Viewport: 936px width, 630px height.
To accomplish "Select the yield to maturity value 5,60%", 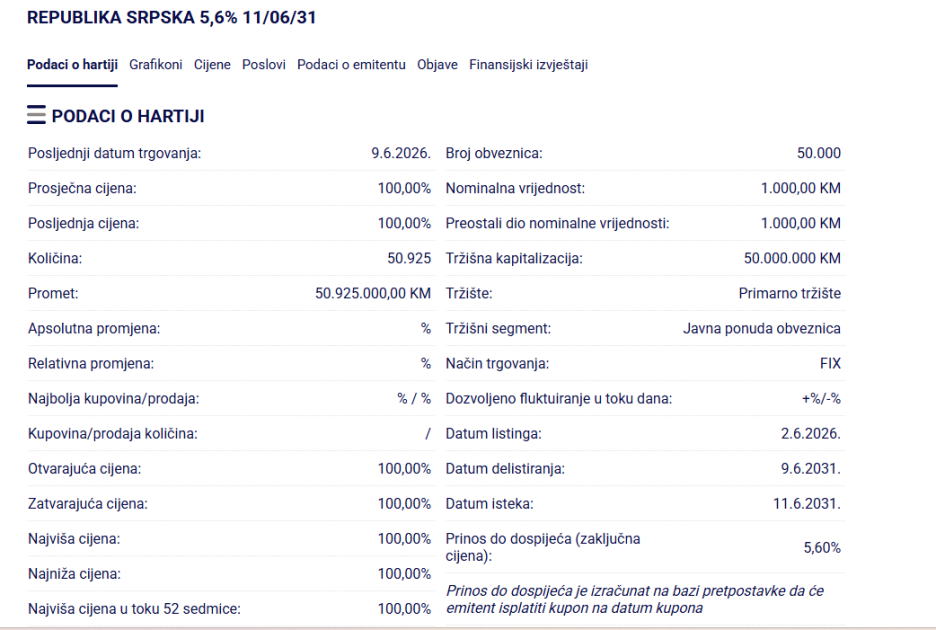I will (822, 548).
